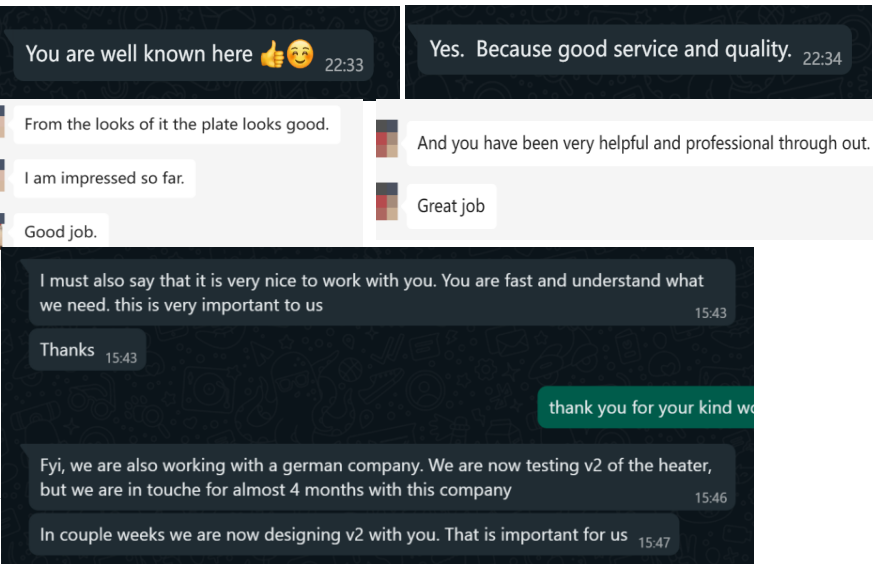
Task: Click the 'designing v2 with you' message
Action: pos(354,534)
